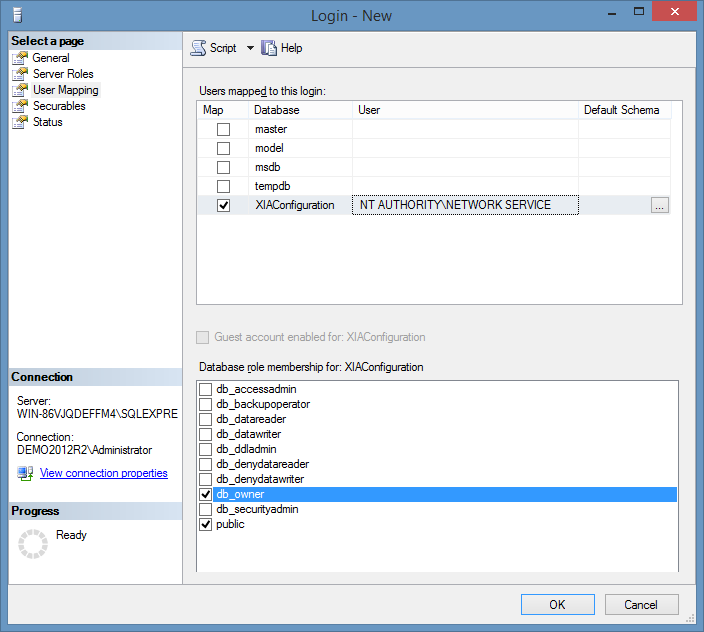Enable the db_datareader role checkbox
The width and height of the screenshot is (704, 632).
206,419
